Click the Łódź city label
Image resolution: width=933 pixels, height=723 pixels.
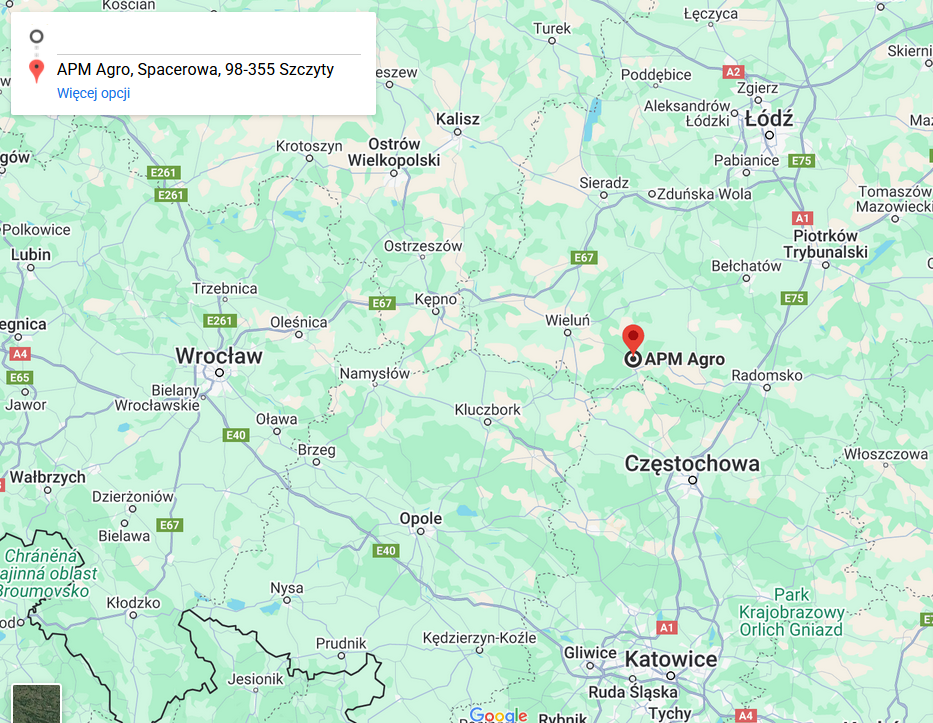[x=769, y=118]
